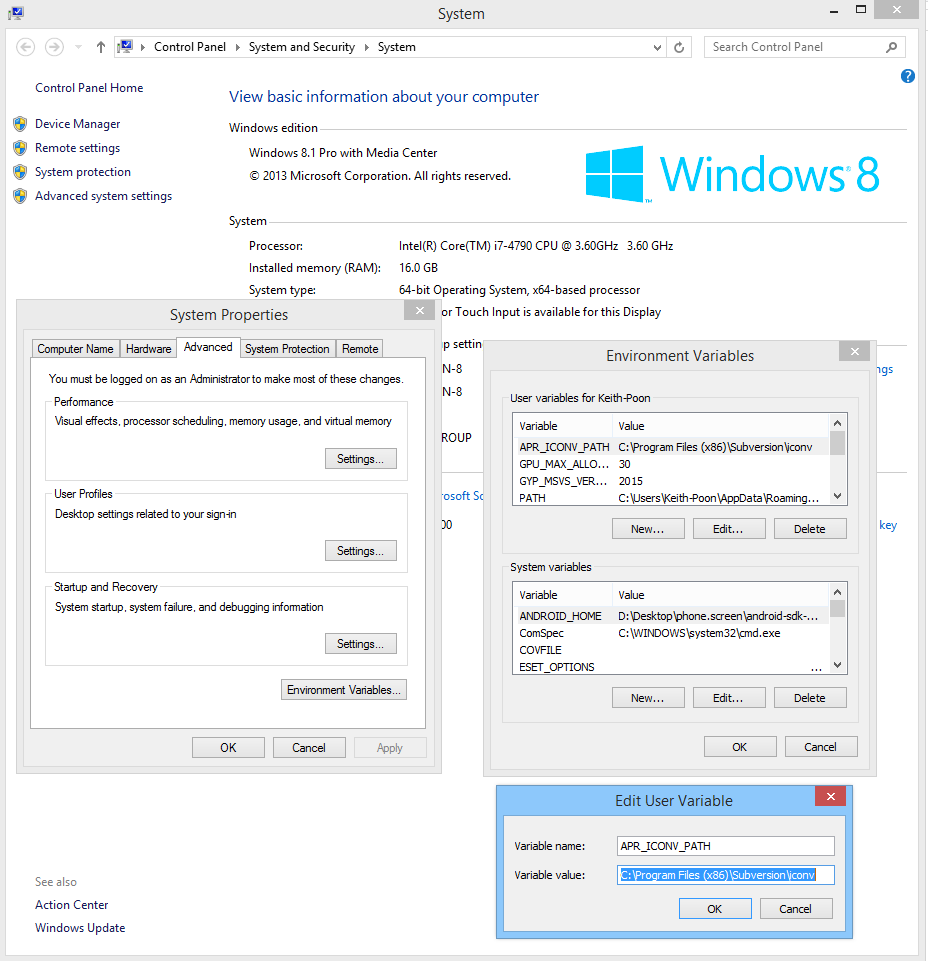928x961 pixels.
Task: Click OK in Edit User Variable
Action: point(715,909)
